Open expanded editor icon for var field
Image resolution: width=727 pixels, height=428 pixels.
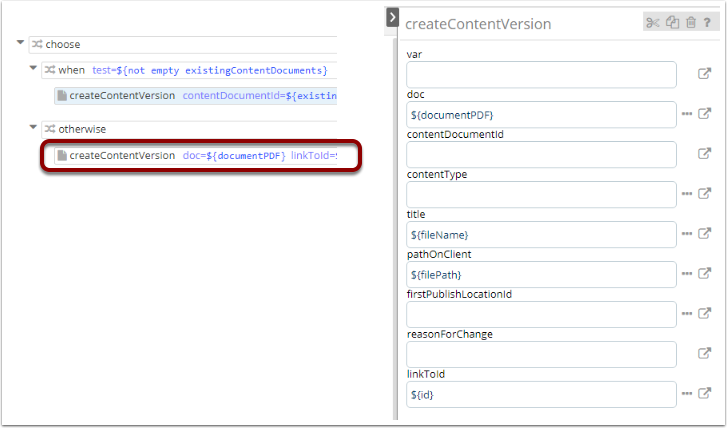[704, 74]
